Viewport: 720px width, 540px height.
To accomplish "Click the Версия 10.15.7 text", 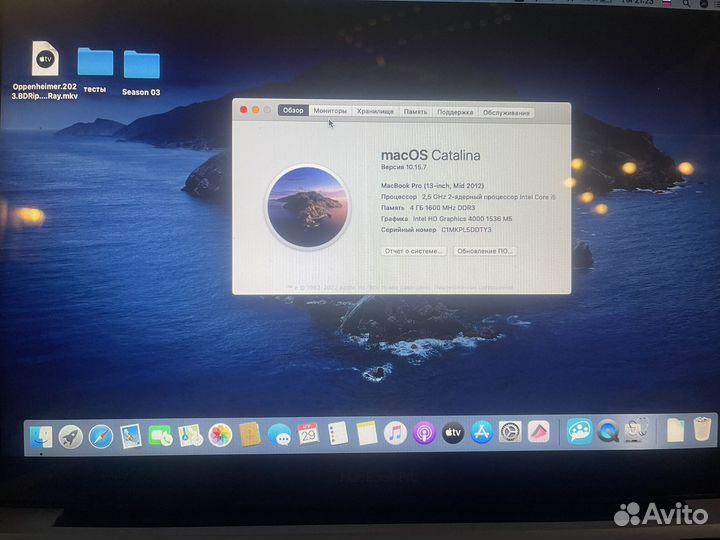I will click(x=404, y=167).
